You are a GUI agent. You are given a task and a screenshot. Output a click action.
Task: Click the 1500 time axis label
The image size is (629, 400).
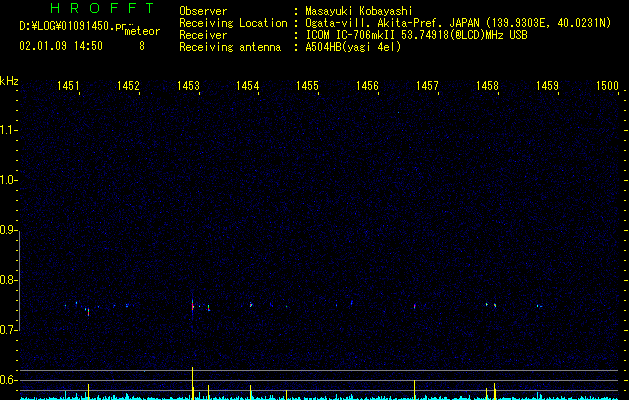click(x=607, y=86)
